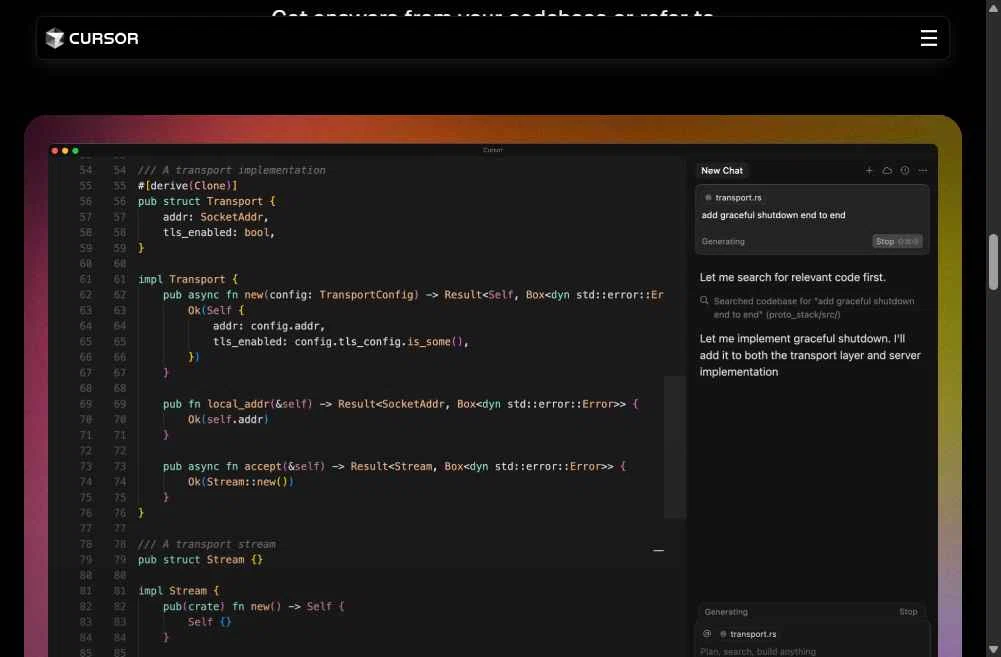This screenshot has height=657, width=1001.
Task: Start a new chat with the plus icon
Action: [869, 170]
